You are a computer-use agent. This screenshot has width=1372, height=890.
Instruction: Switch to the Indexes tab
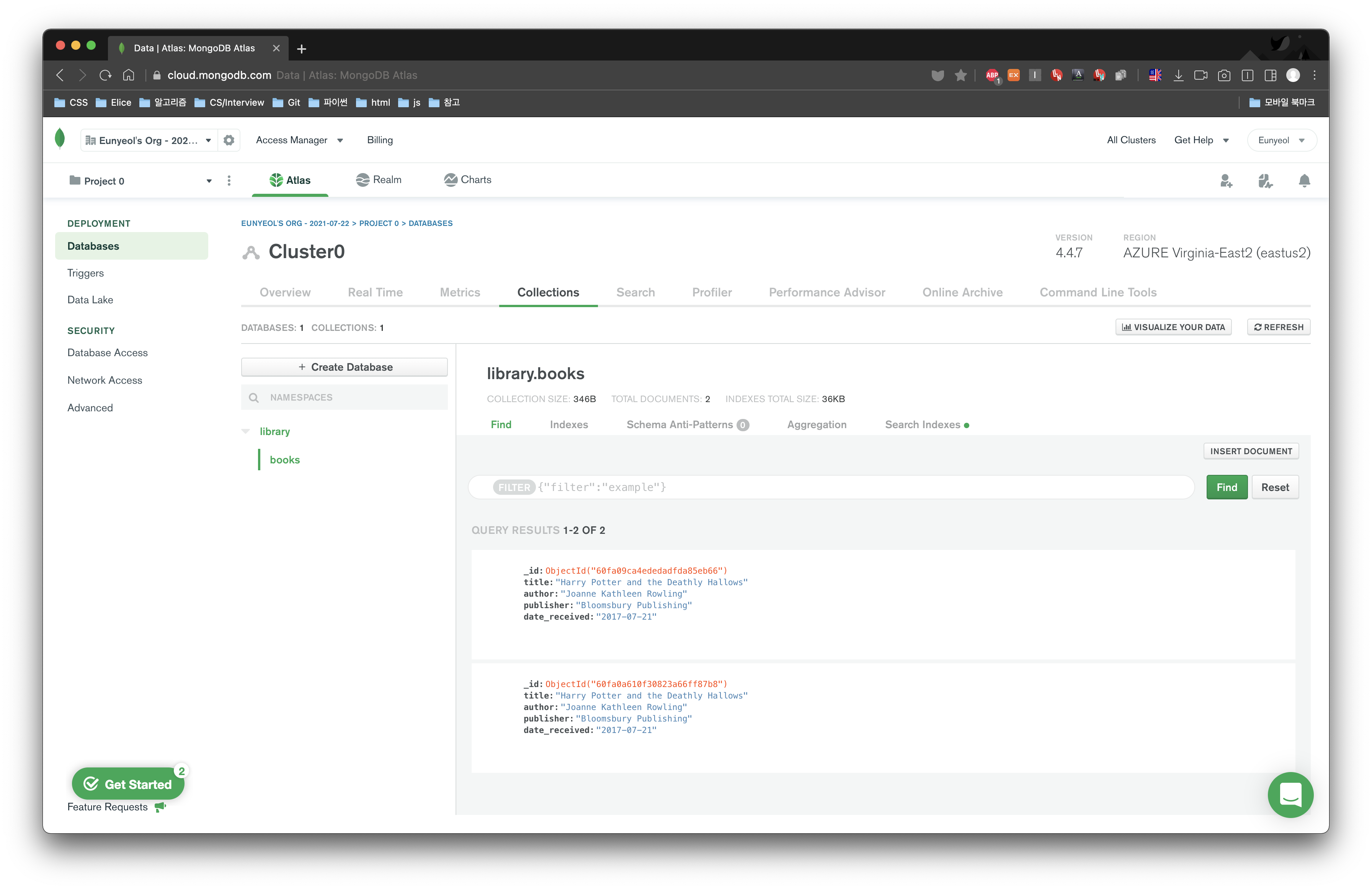point(568,425)
